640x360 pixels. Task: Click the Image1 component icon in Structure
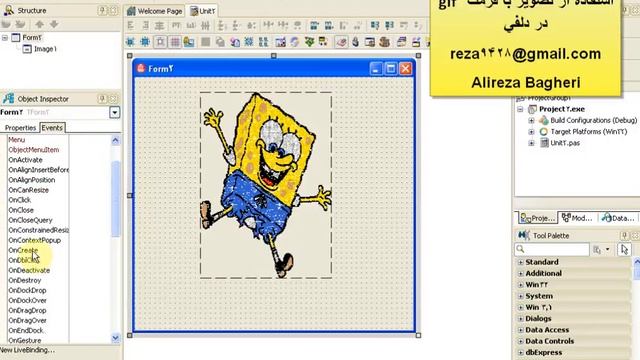point(27,49)
